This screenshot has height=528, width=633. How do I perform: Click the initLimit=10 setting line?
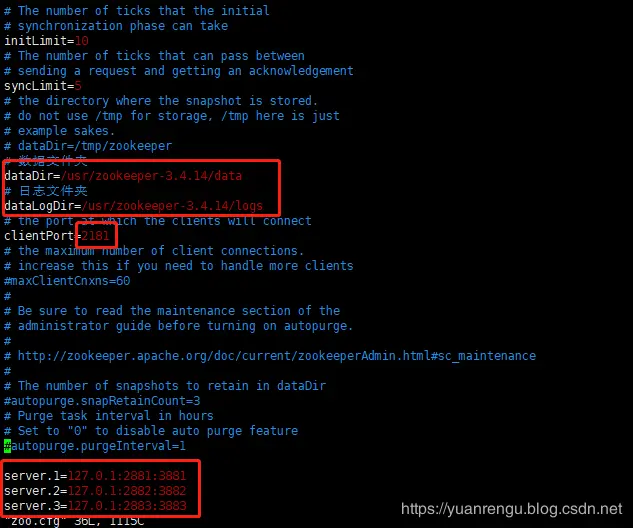point(46,41)
